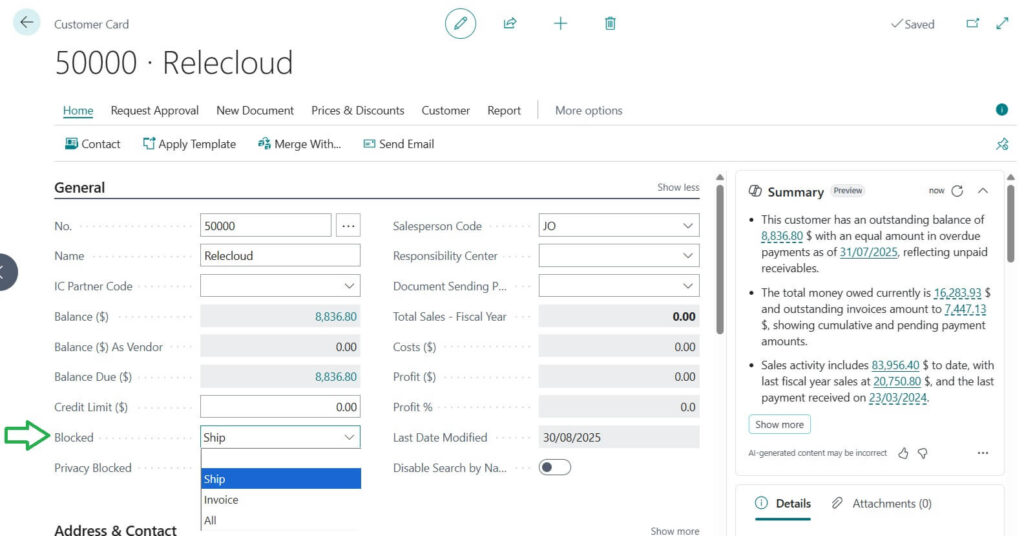The height and width of the screenshot is (536, 1024).
Task: Select Invoice in Blocked dropdown list
Action: point(222,500)
